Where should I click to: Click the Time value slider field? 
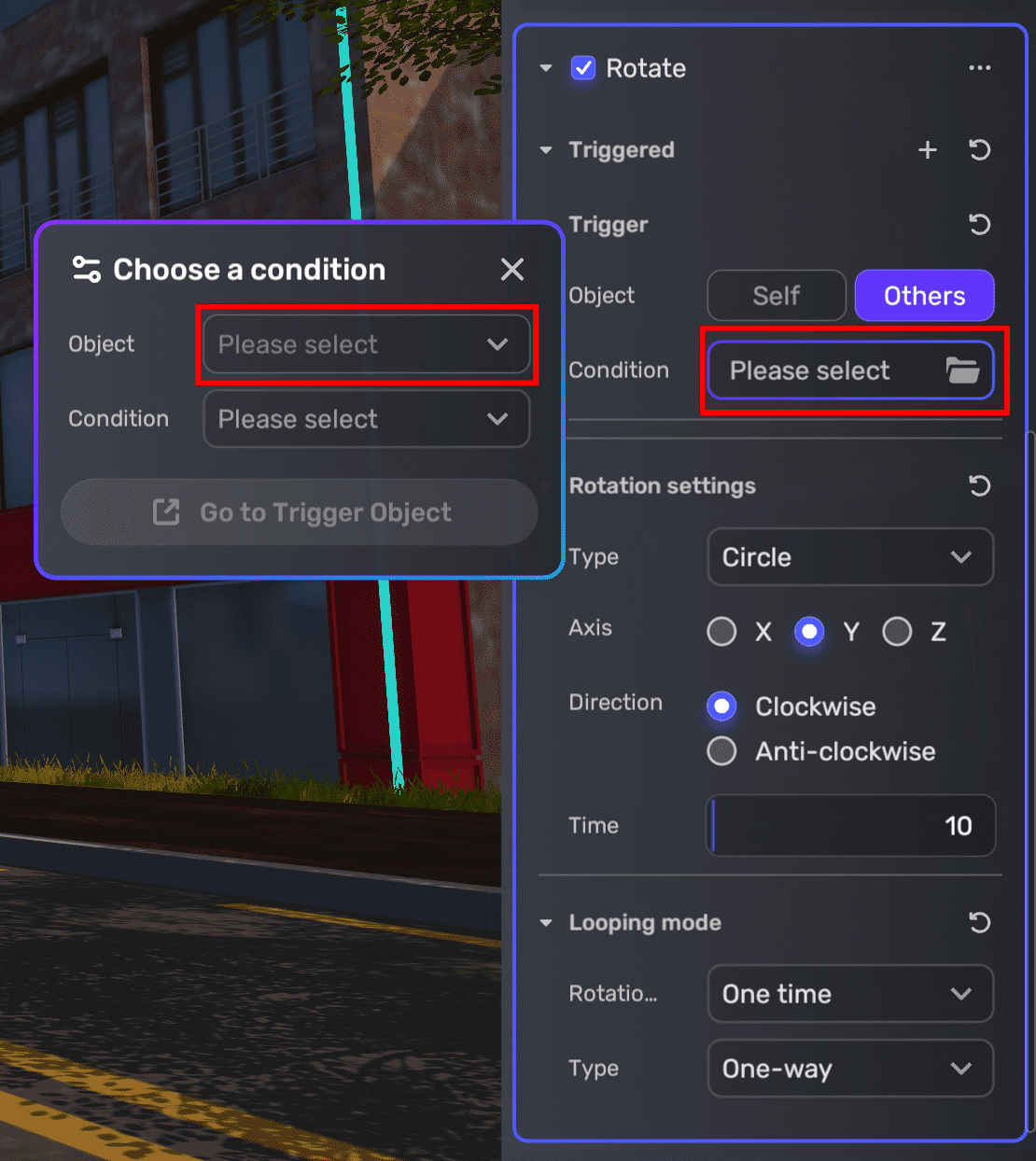(849, 826)
